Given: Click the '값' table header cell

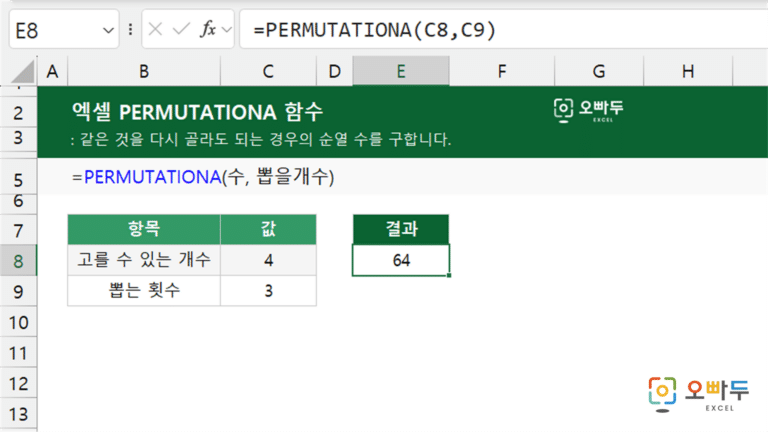Looking at the screenshot, I should pos(268,229).
